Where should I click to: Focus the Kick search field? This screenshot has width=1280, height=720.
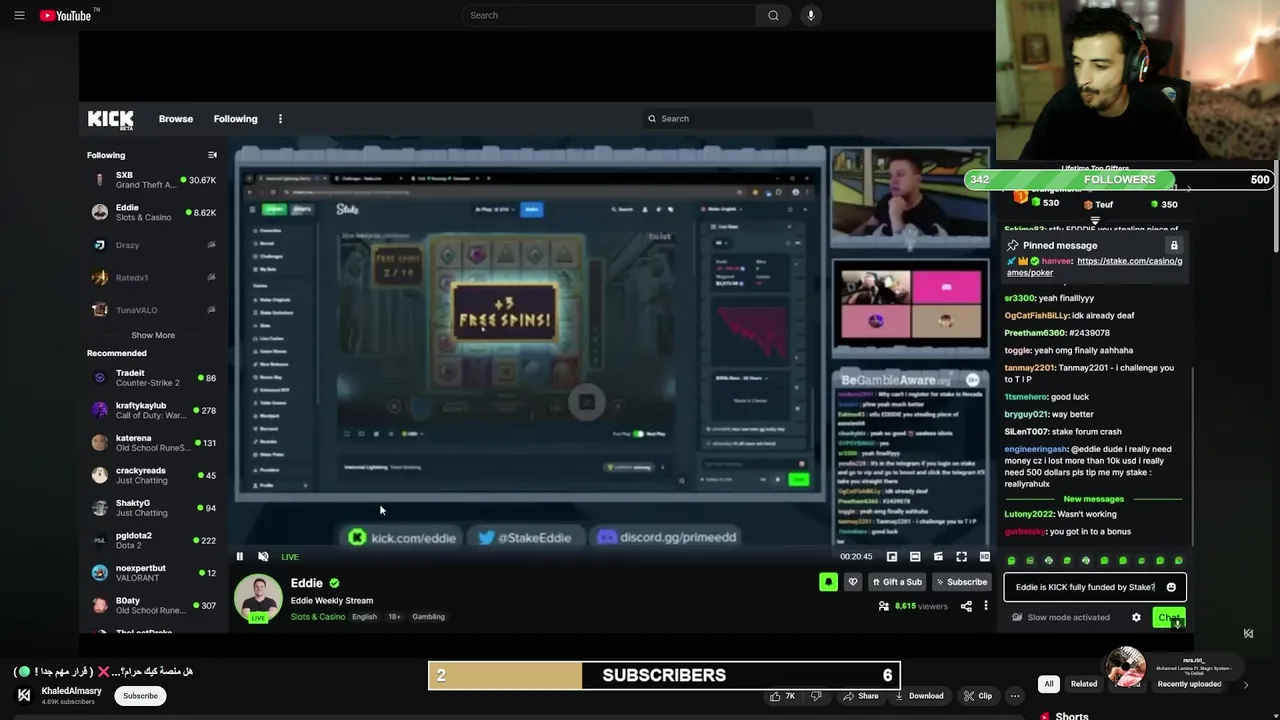(728, 119)
